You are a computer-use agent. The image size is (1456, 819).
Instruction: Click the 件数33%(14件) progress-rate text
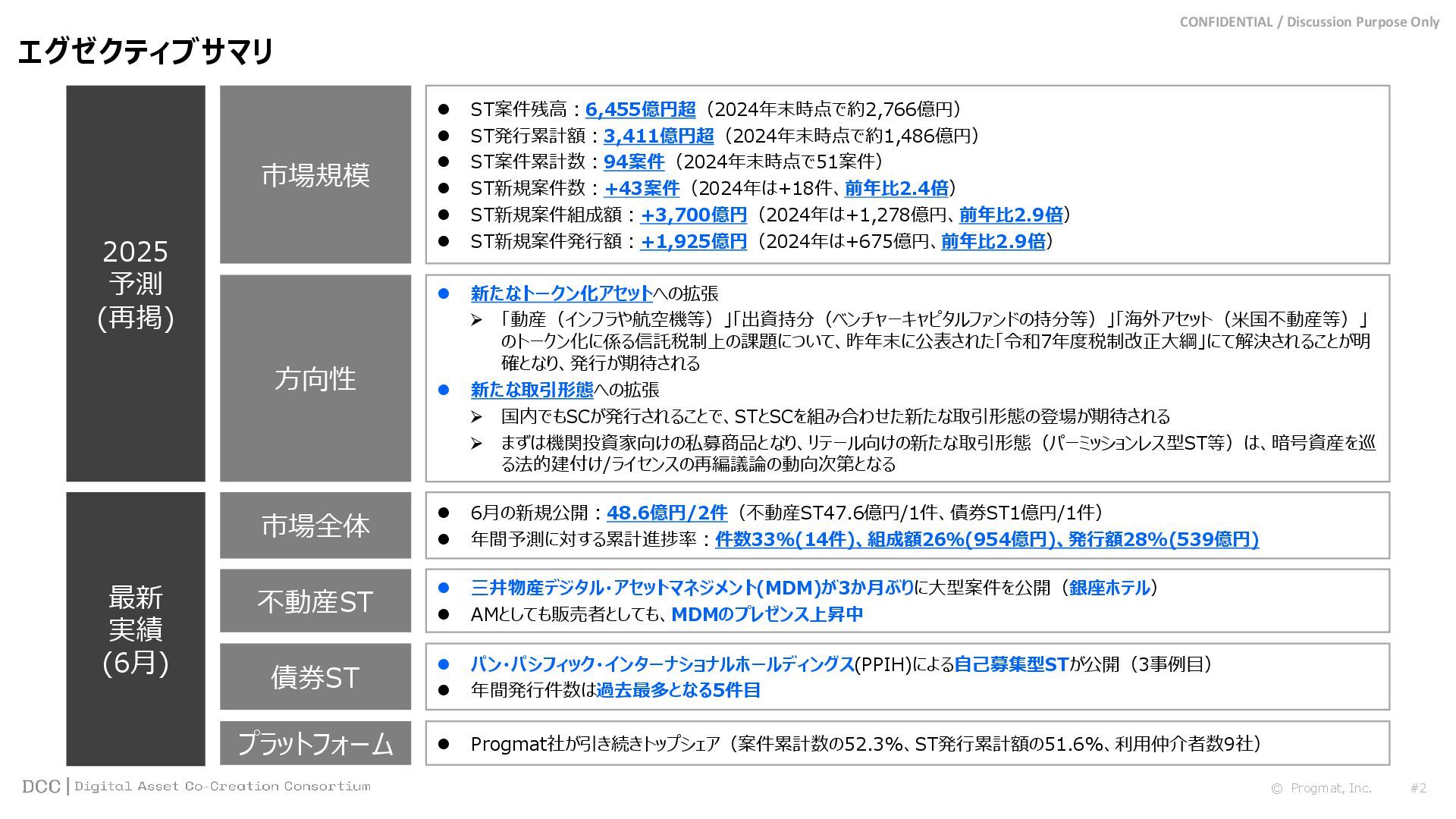point(783,539)
